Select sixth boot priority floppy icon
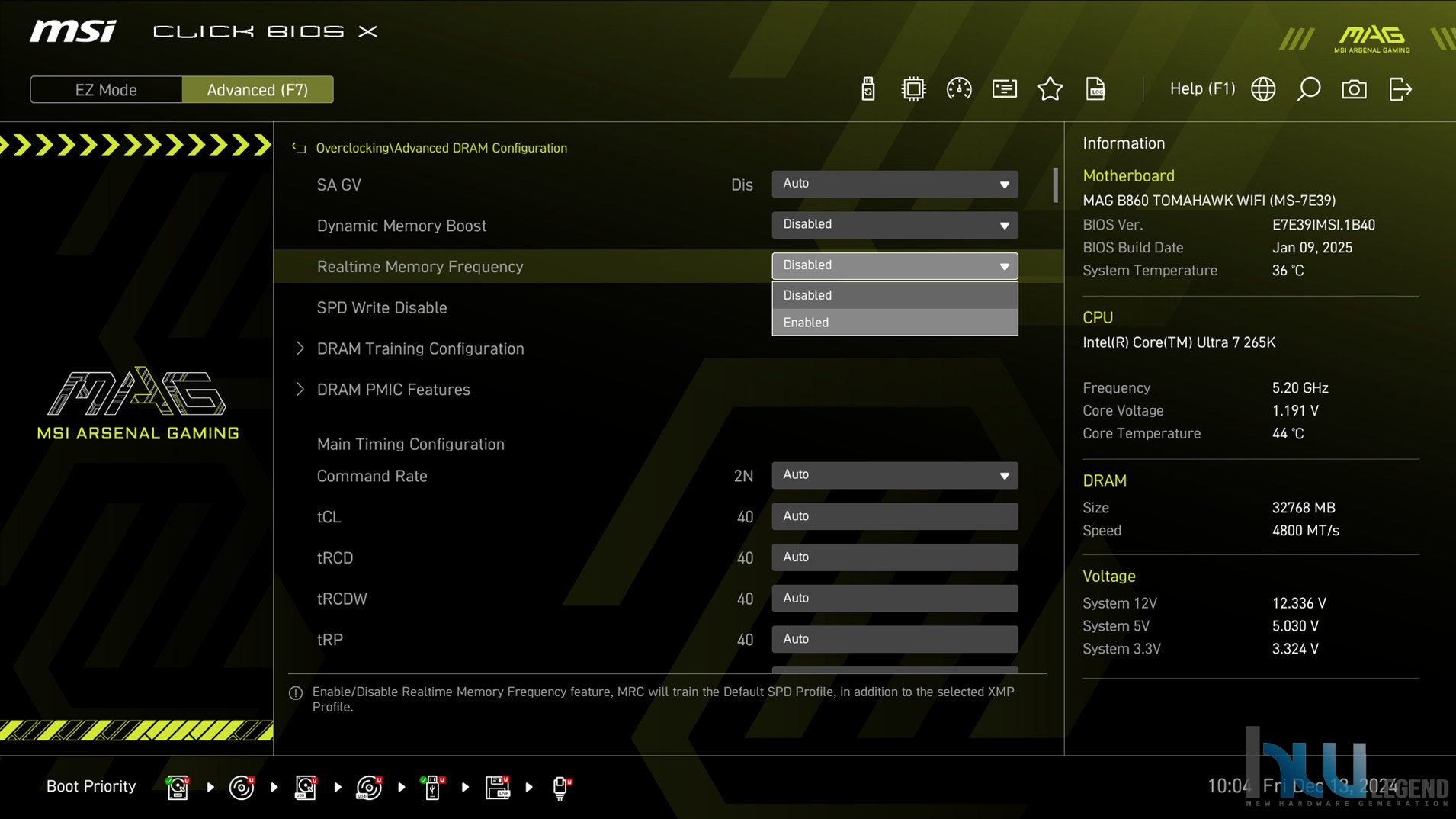Screen dimensions: 1456x819 tap(497, 787)
